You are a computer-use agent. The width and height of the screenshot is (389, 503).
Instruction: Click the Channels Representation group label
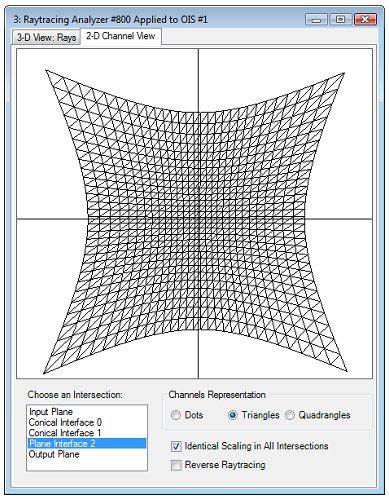(217, 395)
